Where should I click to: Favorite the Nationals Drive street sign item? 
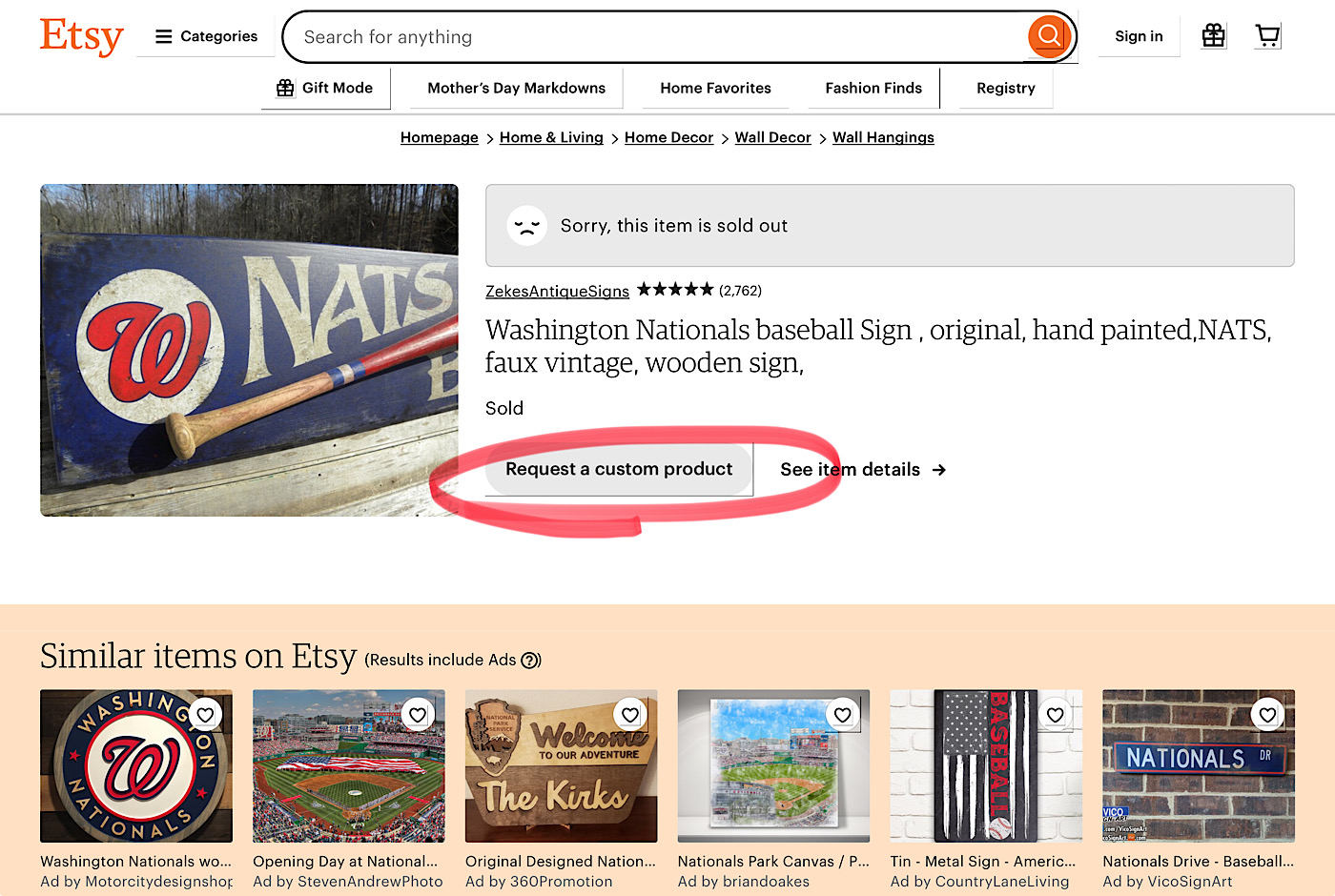[x=1267, y=715]
